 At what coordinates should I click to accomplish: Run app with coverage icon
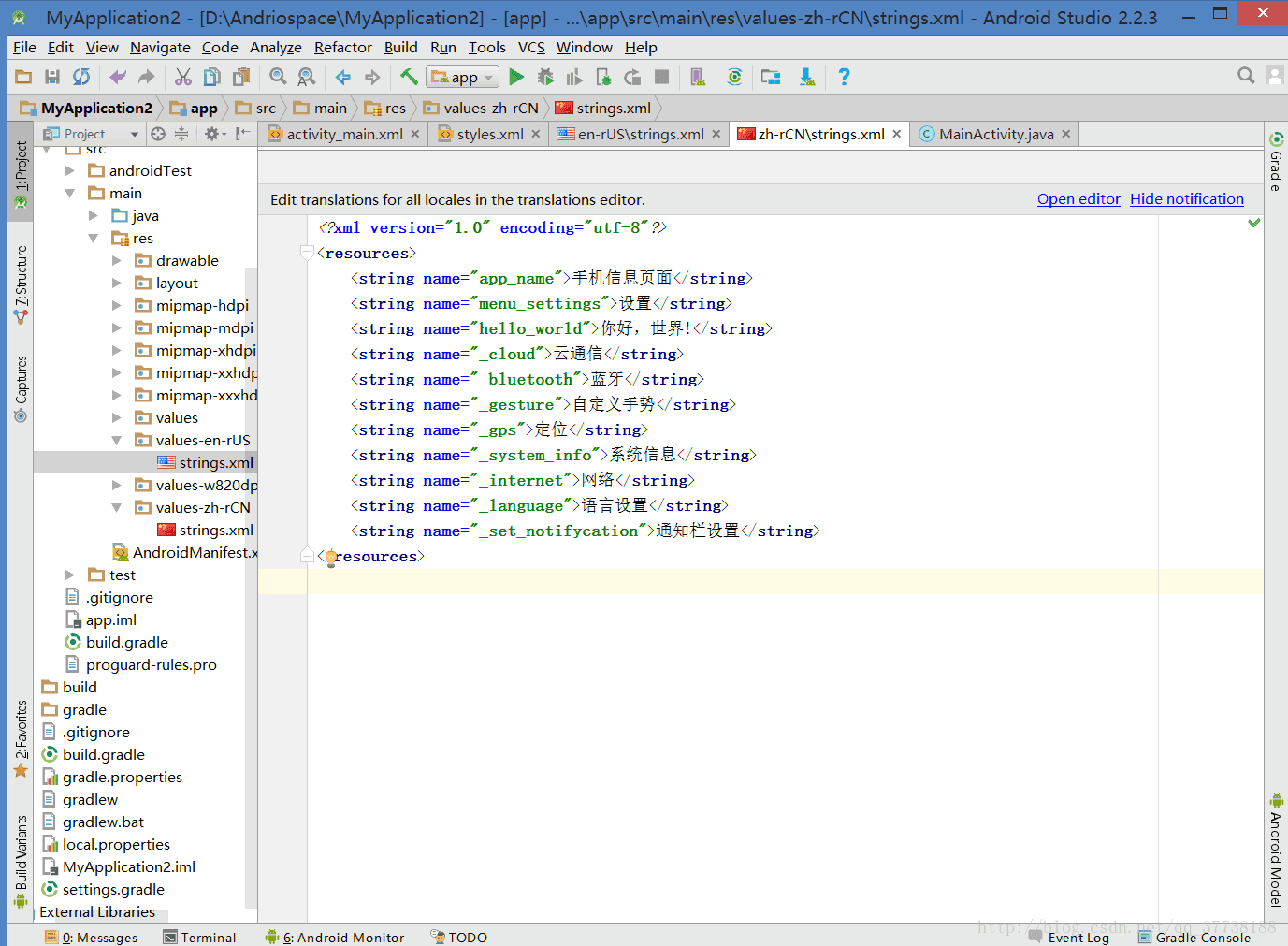pos(574,77)
